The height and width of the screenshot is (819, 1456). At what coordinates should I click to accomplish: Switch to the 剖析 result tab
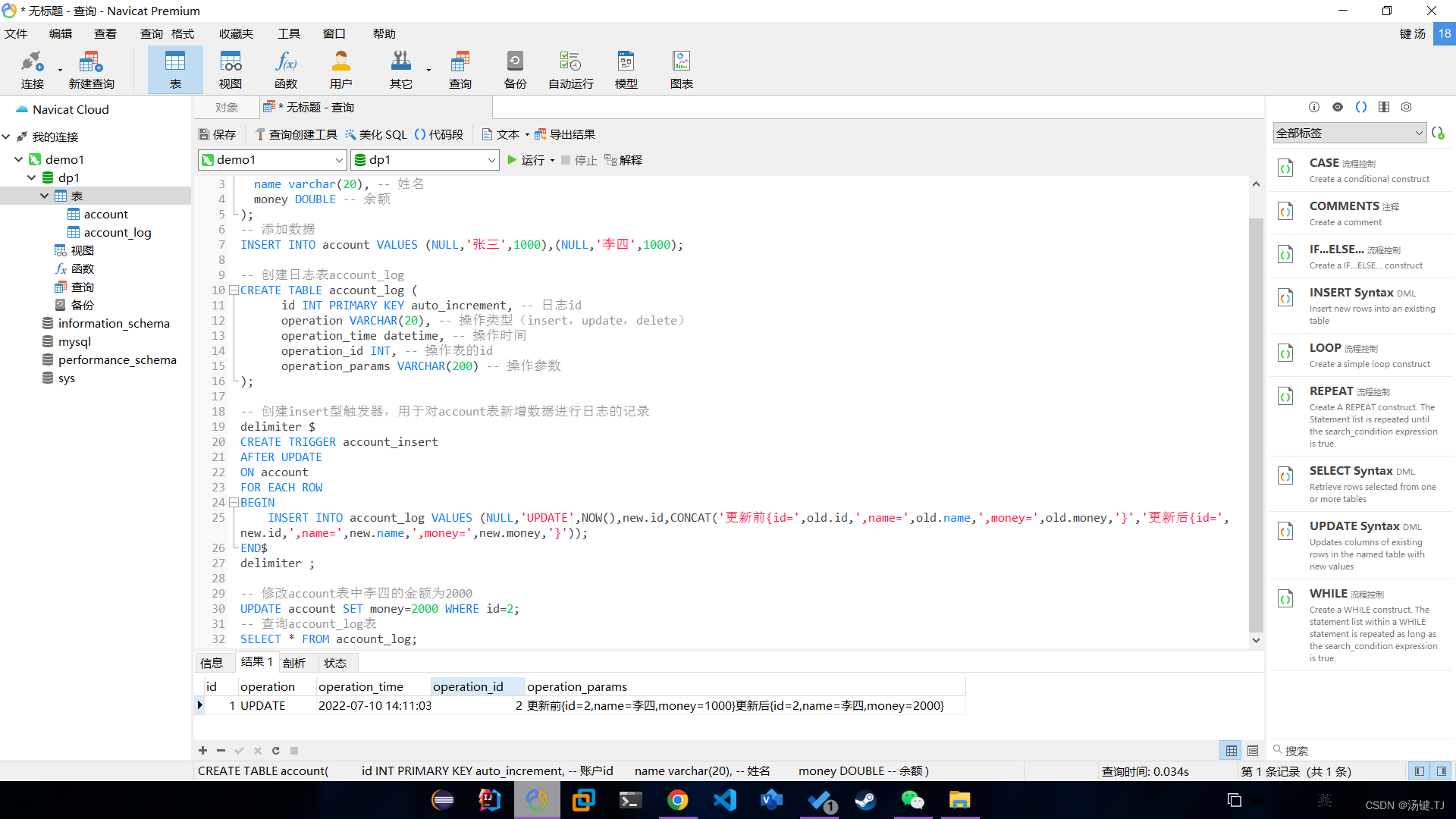click(x=294, y=663)
